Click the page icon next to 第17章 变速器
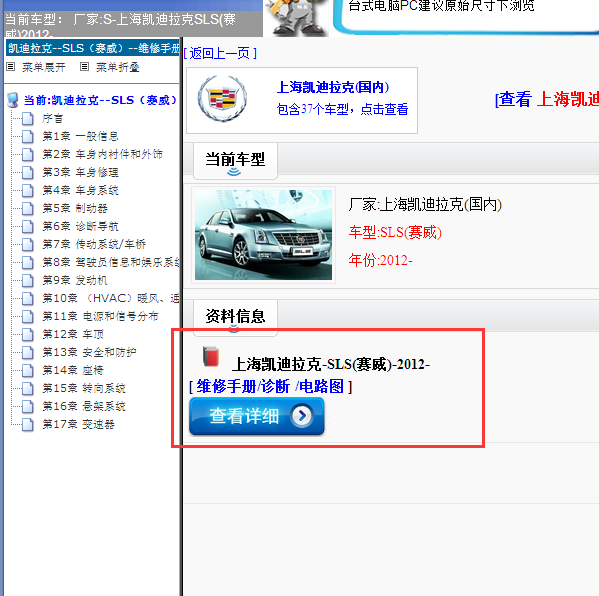The image size is (599, 596). click(28, 424)
